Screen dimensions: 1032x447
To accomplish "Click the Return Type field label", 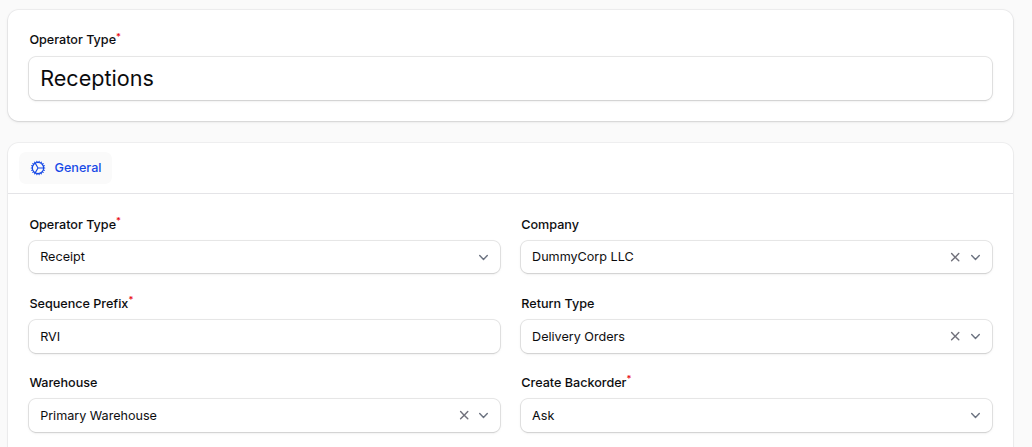I will [558, 304].
